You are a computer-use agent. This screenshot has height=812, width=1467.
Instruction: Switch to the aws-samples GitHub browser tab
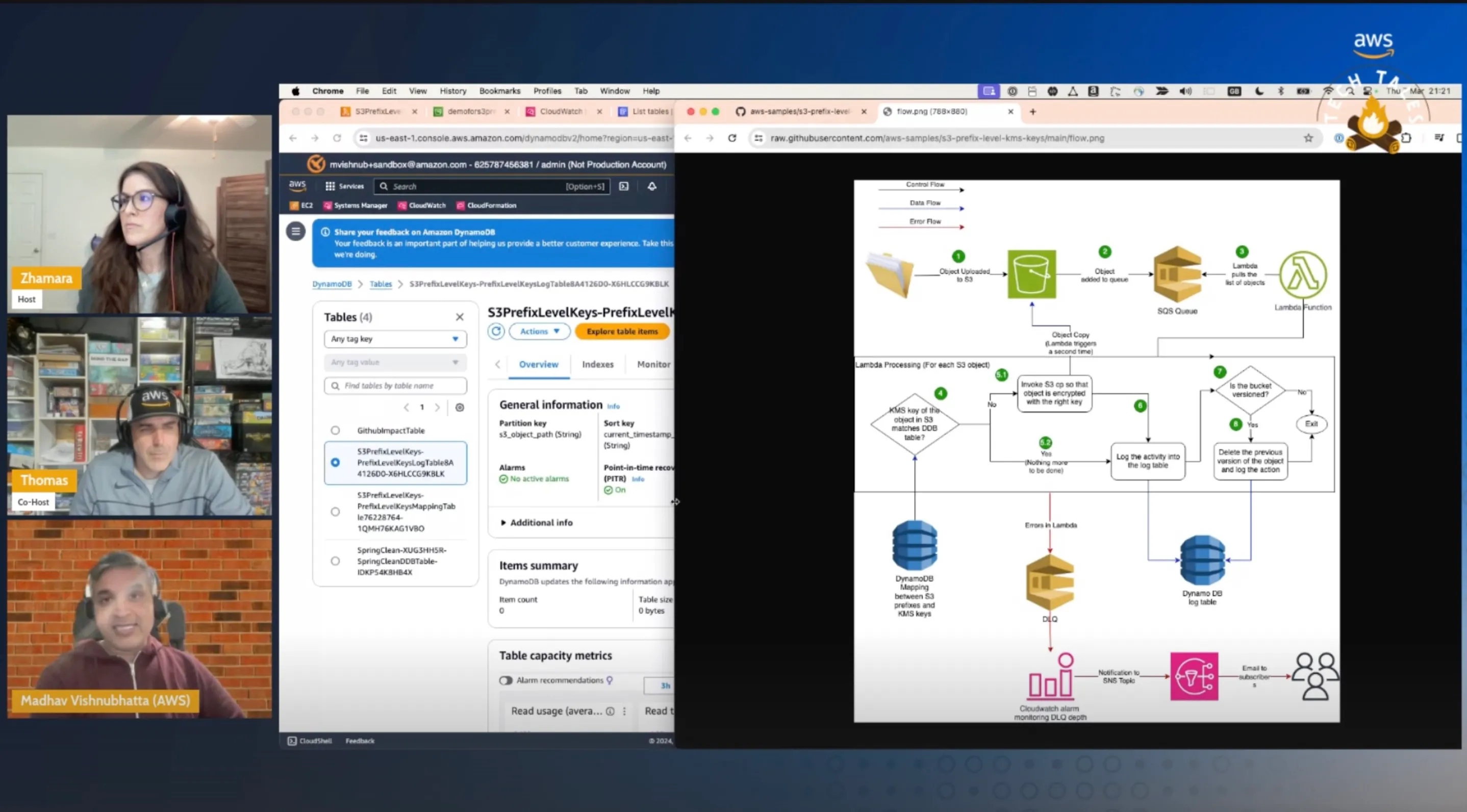click(x=800, y=112)
